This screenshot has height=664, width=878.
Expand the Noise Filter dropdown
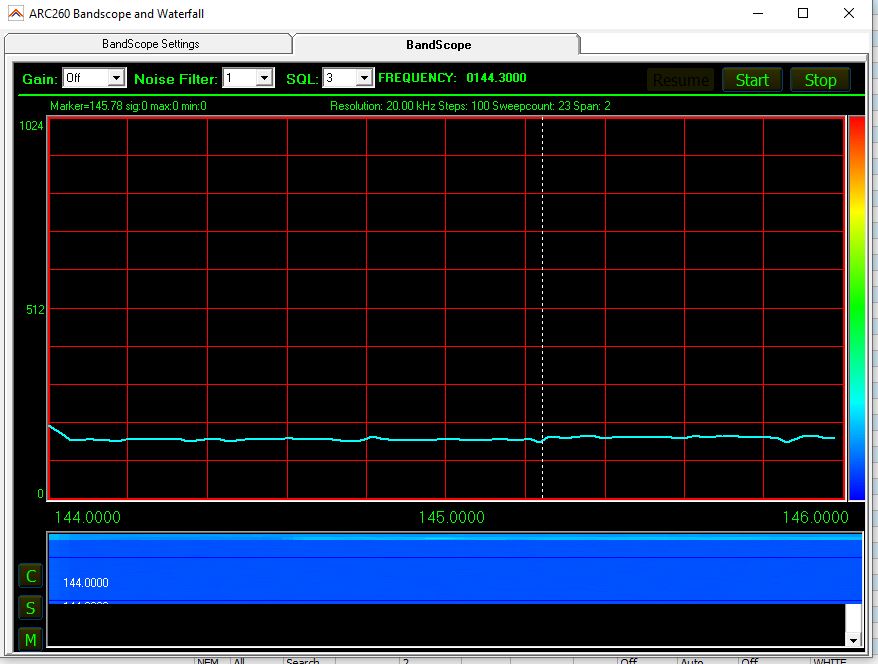click(264, 78)
